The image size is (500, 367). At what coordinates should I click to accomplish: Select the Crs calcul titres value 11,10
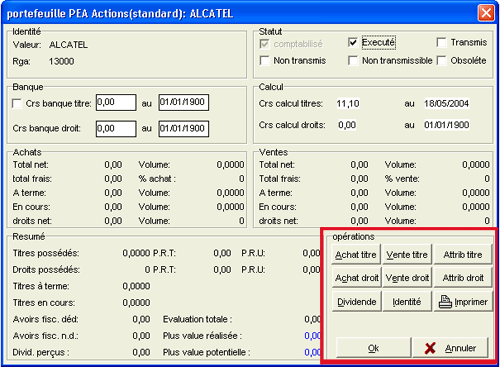coord(348,104)
